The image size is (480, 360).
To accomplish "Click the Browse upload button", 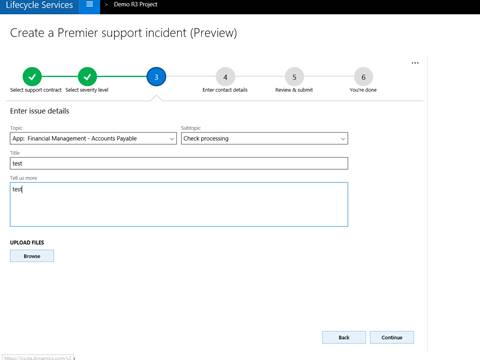I will tap(32, 256).
